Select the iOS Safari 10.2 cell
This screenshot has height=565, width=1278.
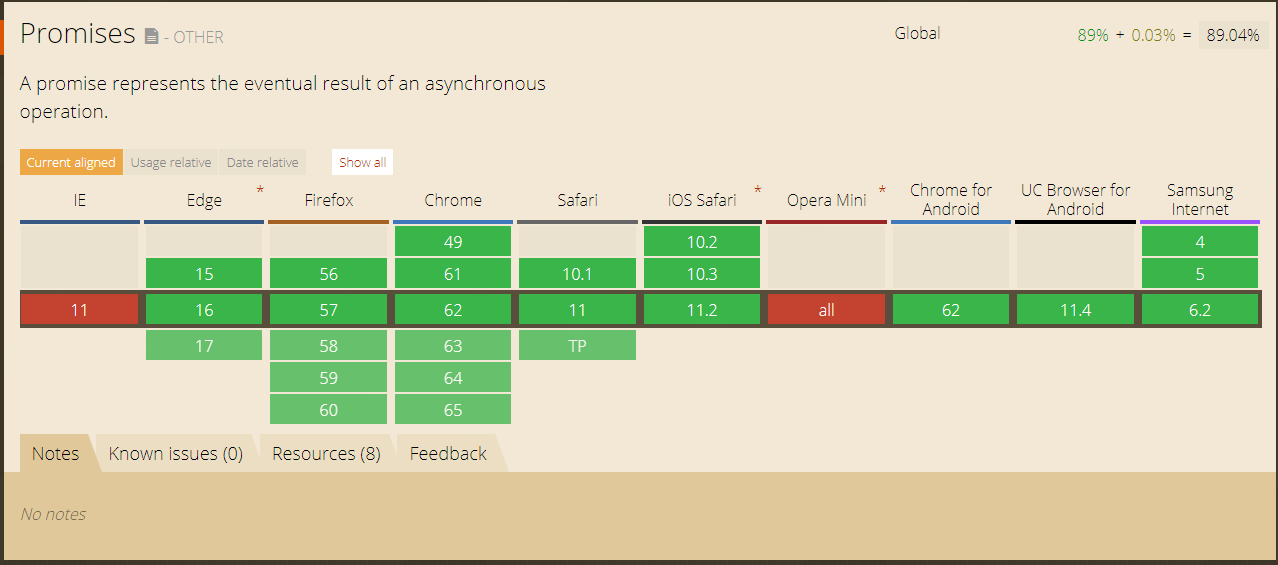[x=702, y=242]
